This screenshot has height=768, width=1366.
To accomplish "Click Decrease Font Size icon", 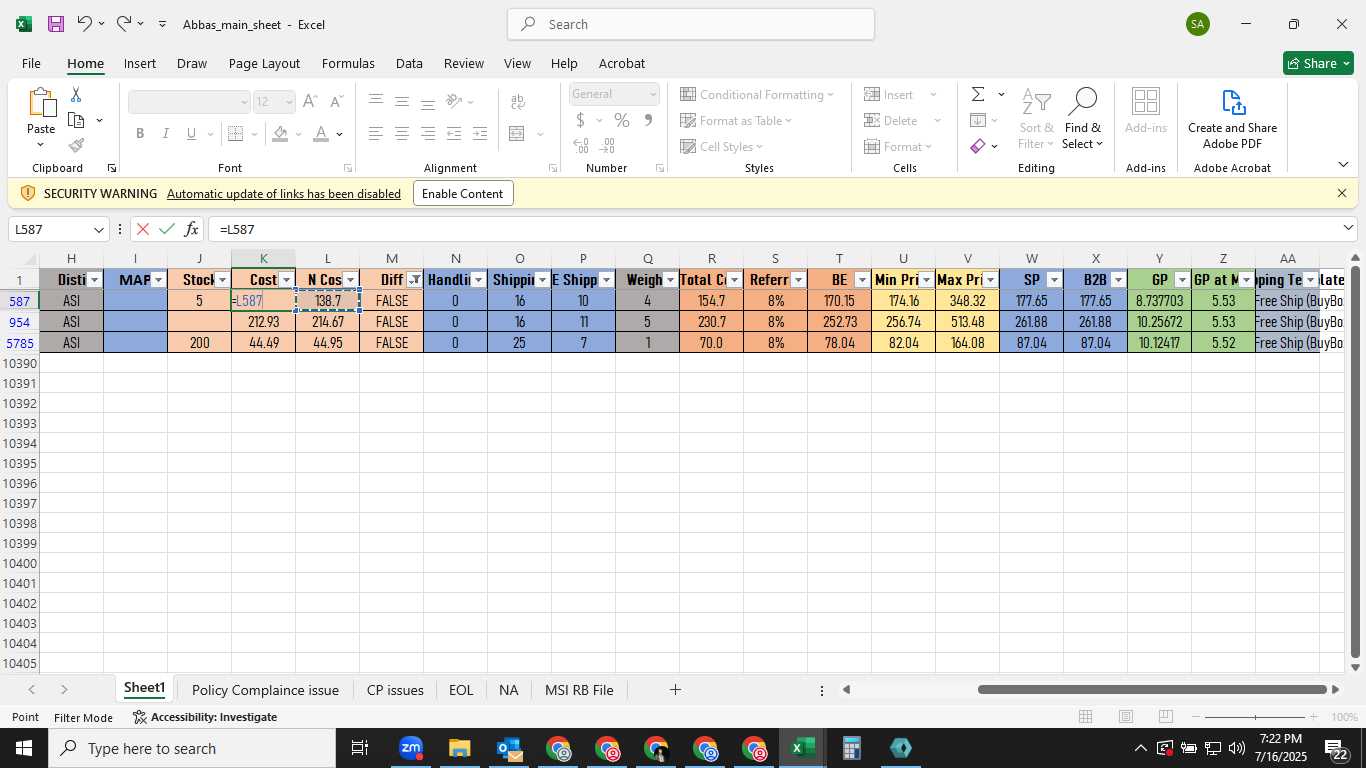I will 336,101.
